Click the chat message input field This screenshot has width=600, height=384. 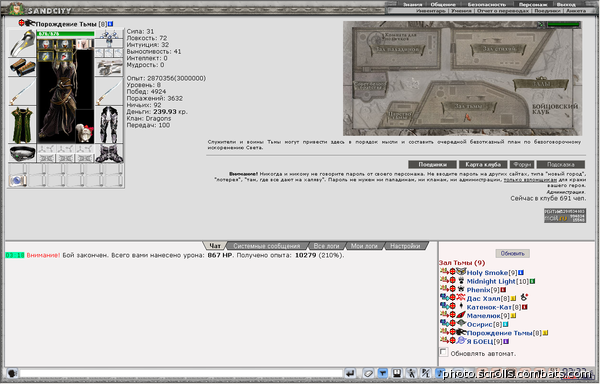181,373
